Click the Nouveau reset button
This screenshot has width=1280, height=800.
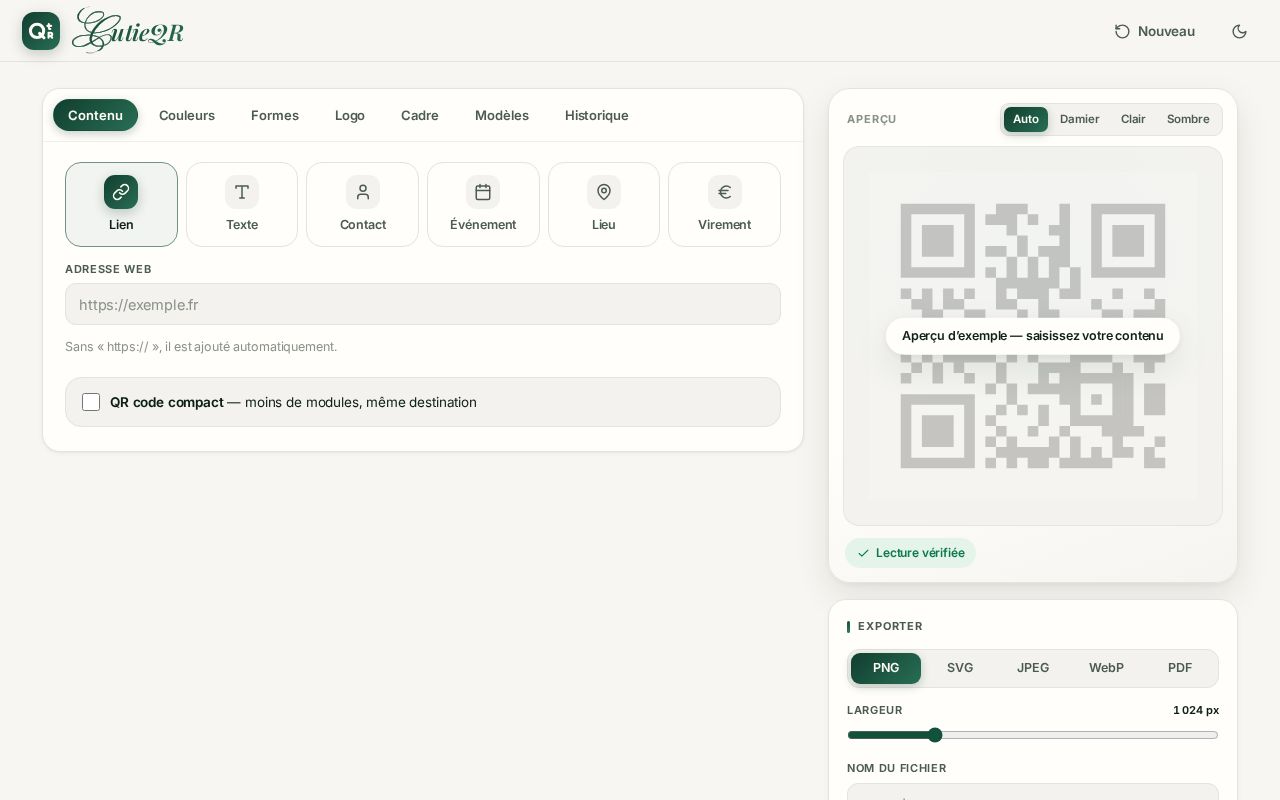coord(1155,31)
